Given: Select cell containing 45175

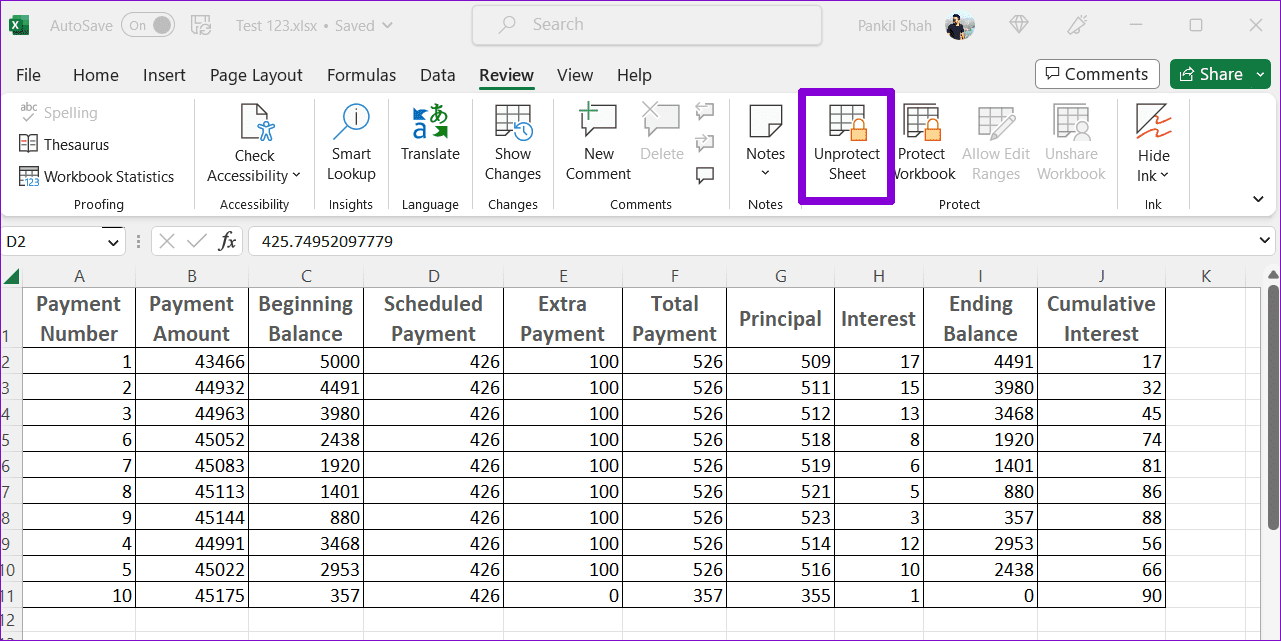Looking at the screenshot, I should pos(192,596).
